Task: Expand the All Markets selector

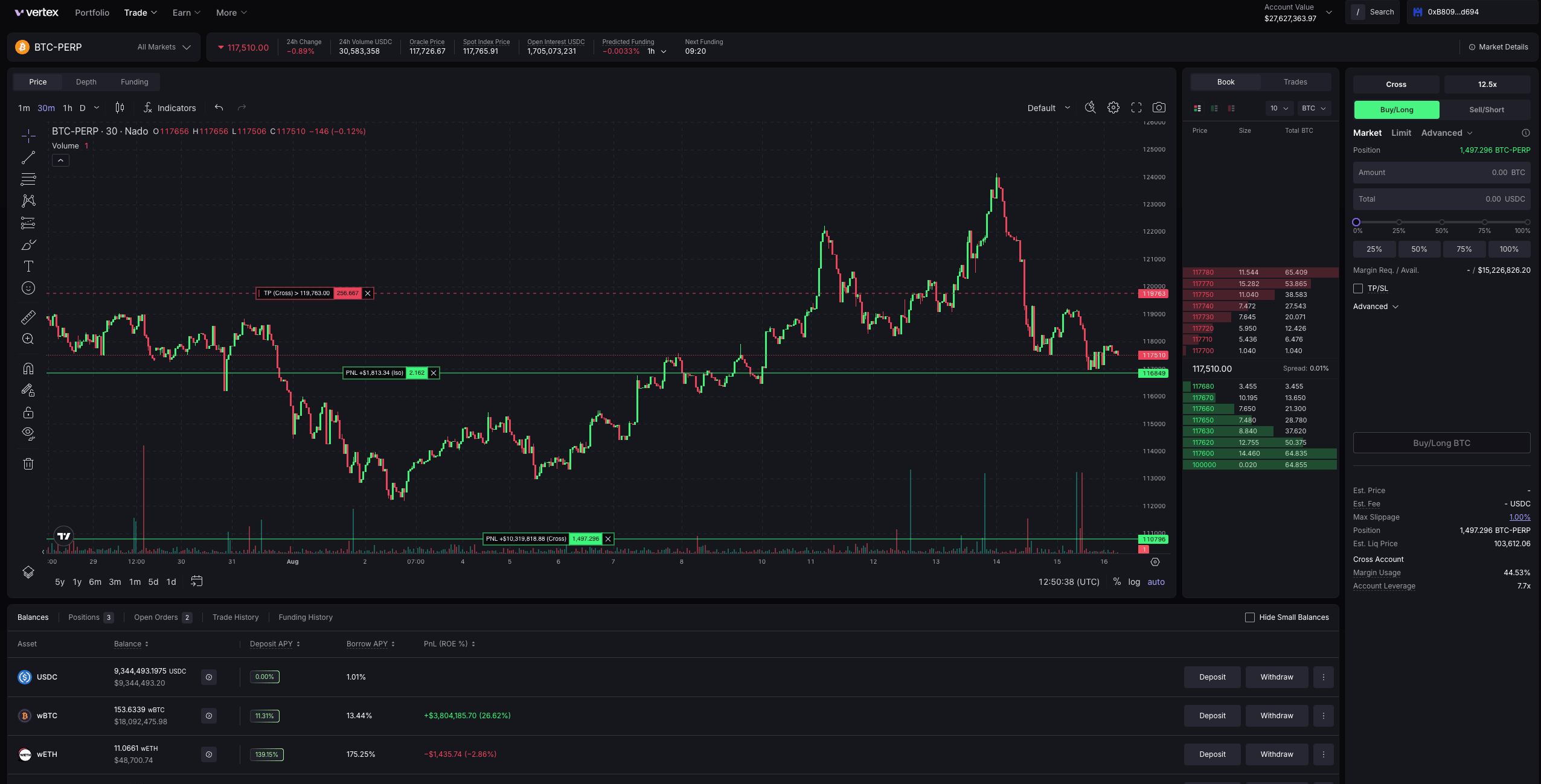Action: pyautogui.click(x=164, y=47)
